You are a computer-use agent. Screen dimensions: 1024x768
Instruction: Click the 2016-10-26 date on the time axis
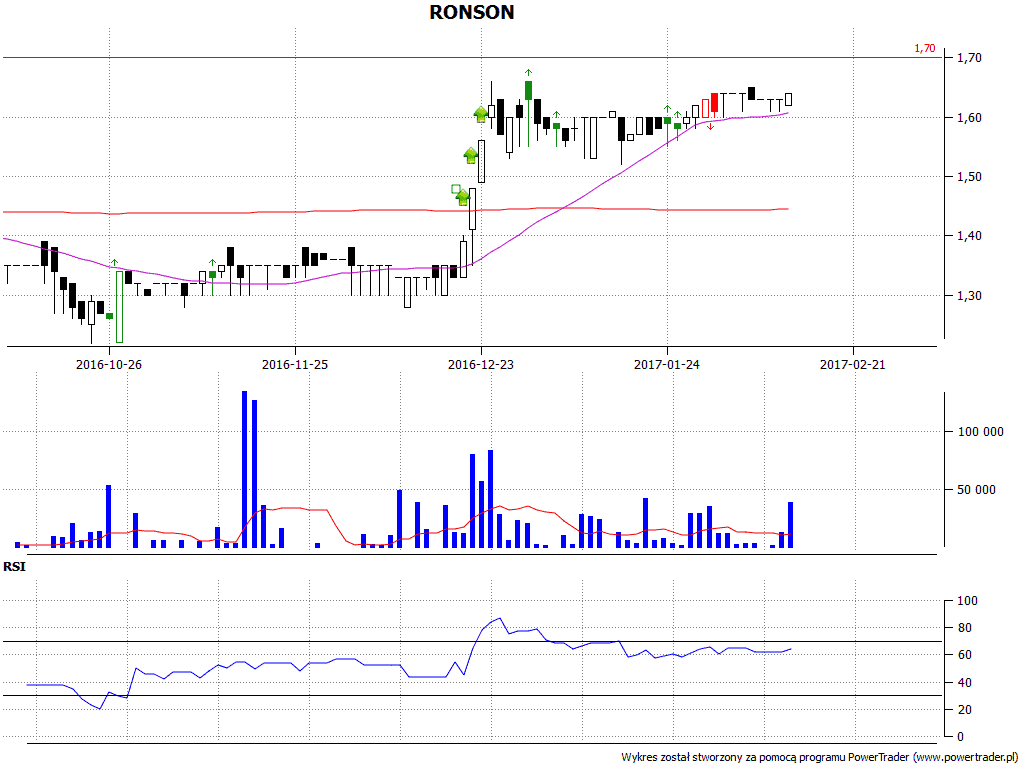pyautogui.click(x=109, y=365)
